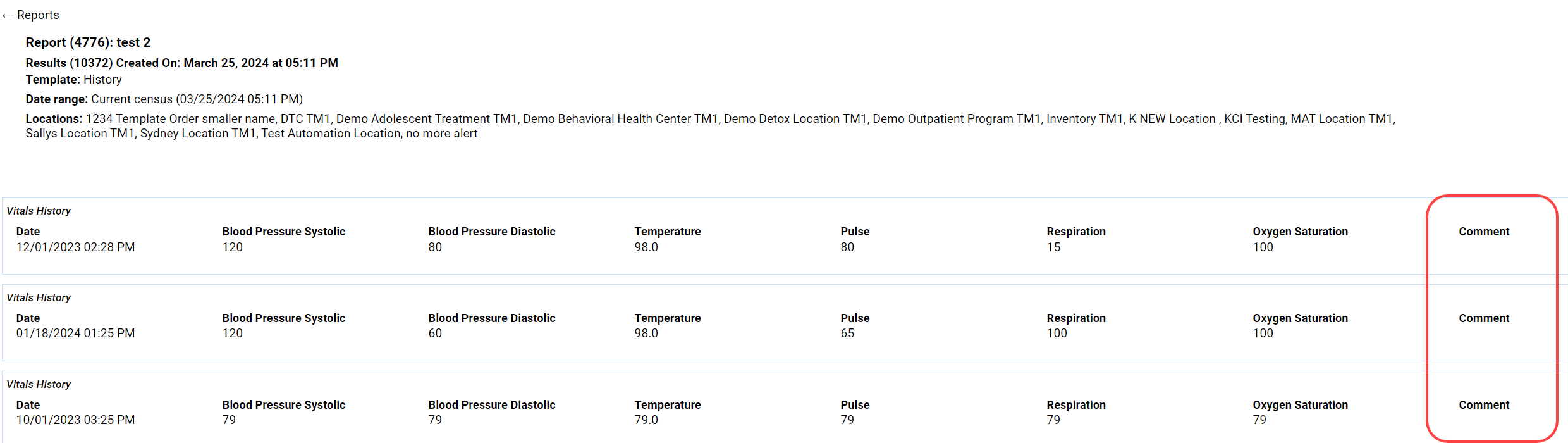Click the Blood Pressure Diastolic value 60
The image size is (1568, 443).
pos(435,334)
